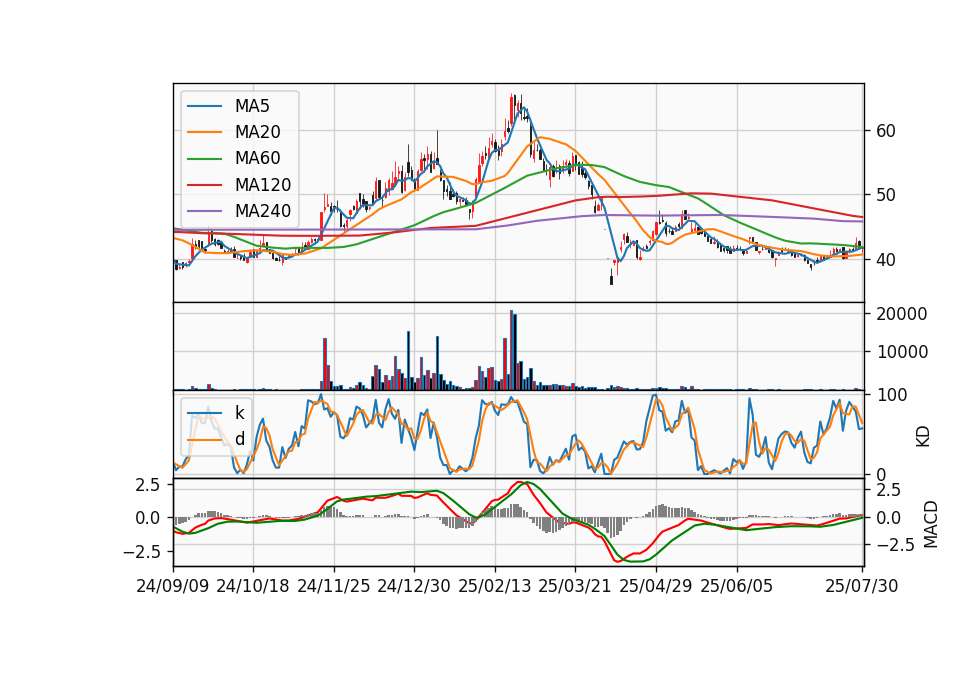Image resolution: width=960 pixels, height=690 pixels.
Task: Click the 25/02/13 date axis label
Action: click(495, 586)
